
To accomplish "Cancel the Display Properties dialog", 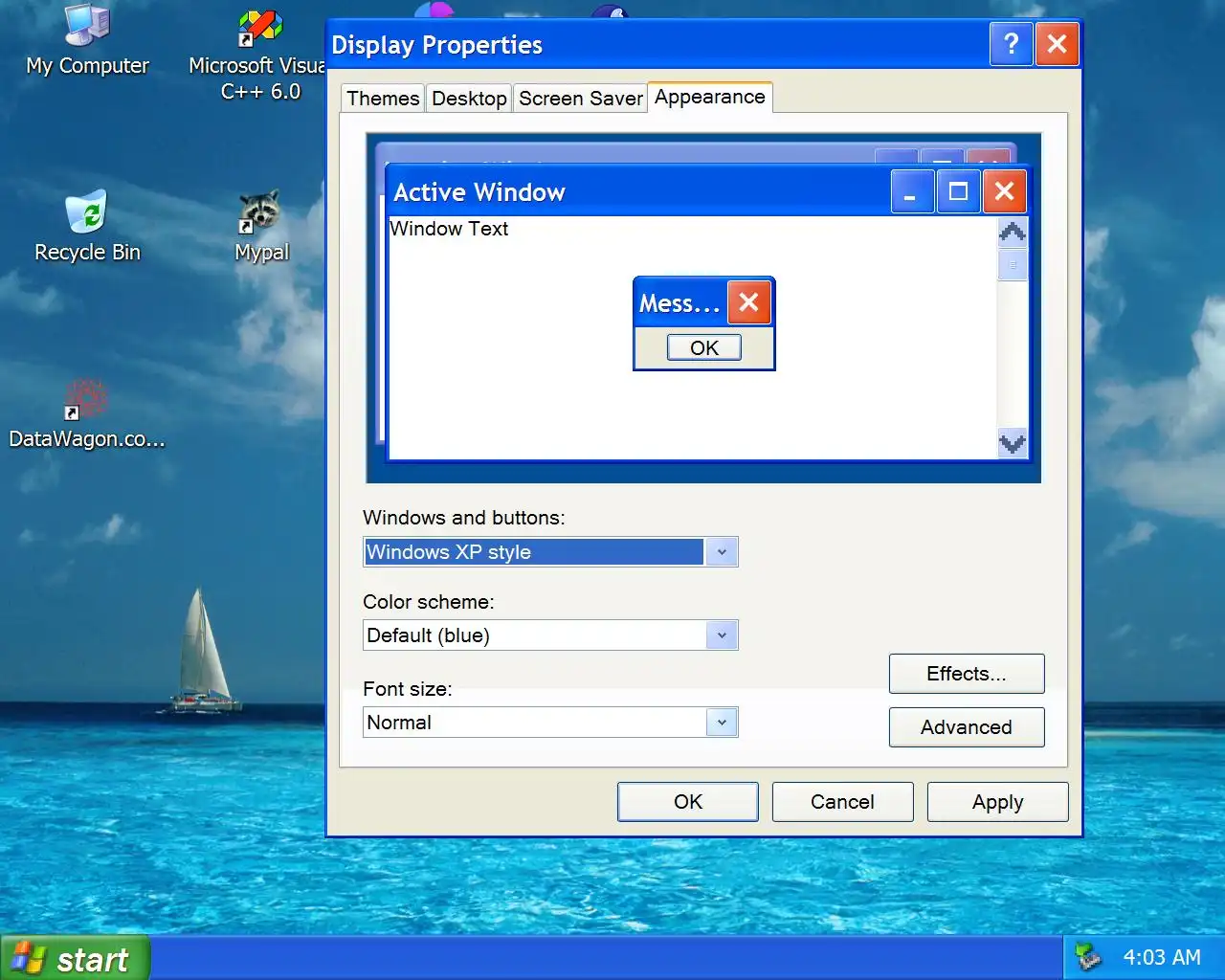I will [x=843, y=802].
